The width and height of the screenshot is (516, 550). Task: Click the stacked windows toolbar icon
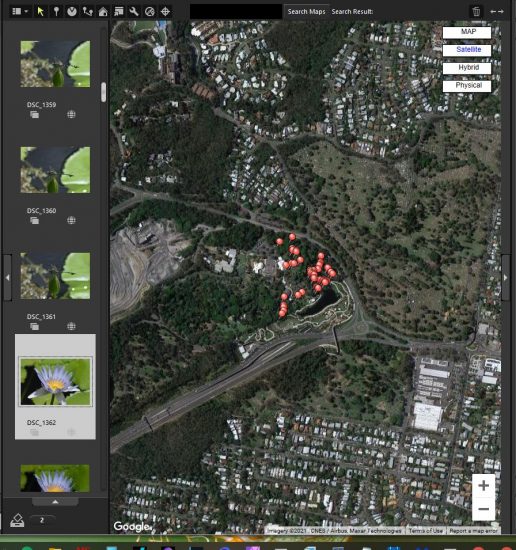tap(119, 12)
